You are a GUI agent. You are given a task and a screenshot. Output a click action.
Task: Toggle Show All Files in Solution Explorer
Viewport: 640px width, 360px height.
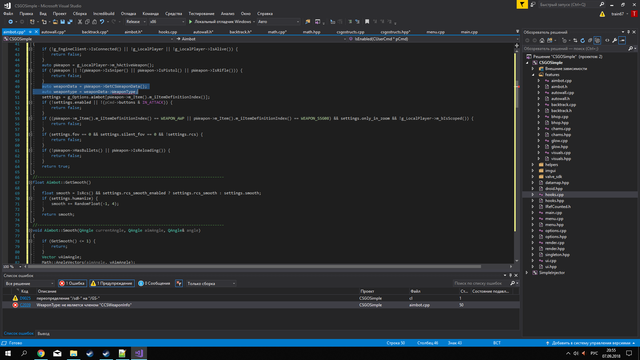[x=597, y=40]
